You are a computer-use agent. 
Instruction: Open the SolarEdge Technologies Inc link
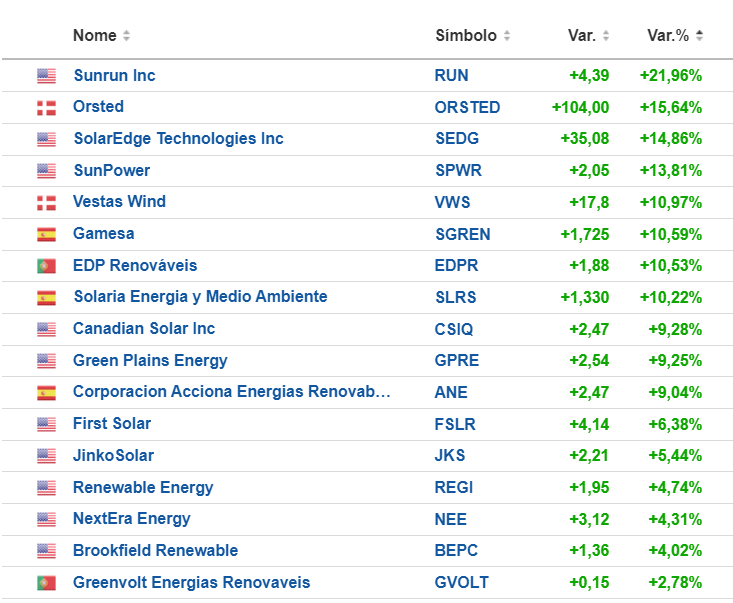[x=178, y=139]
